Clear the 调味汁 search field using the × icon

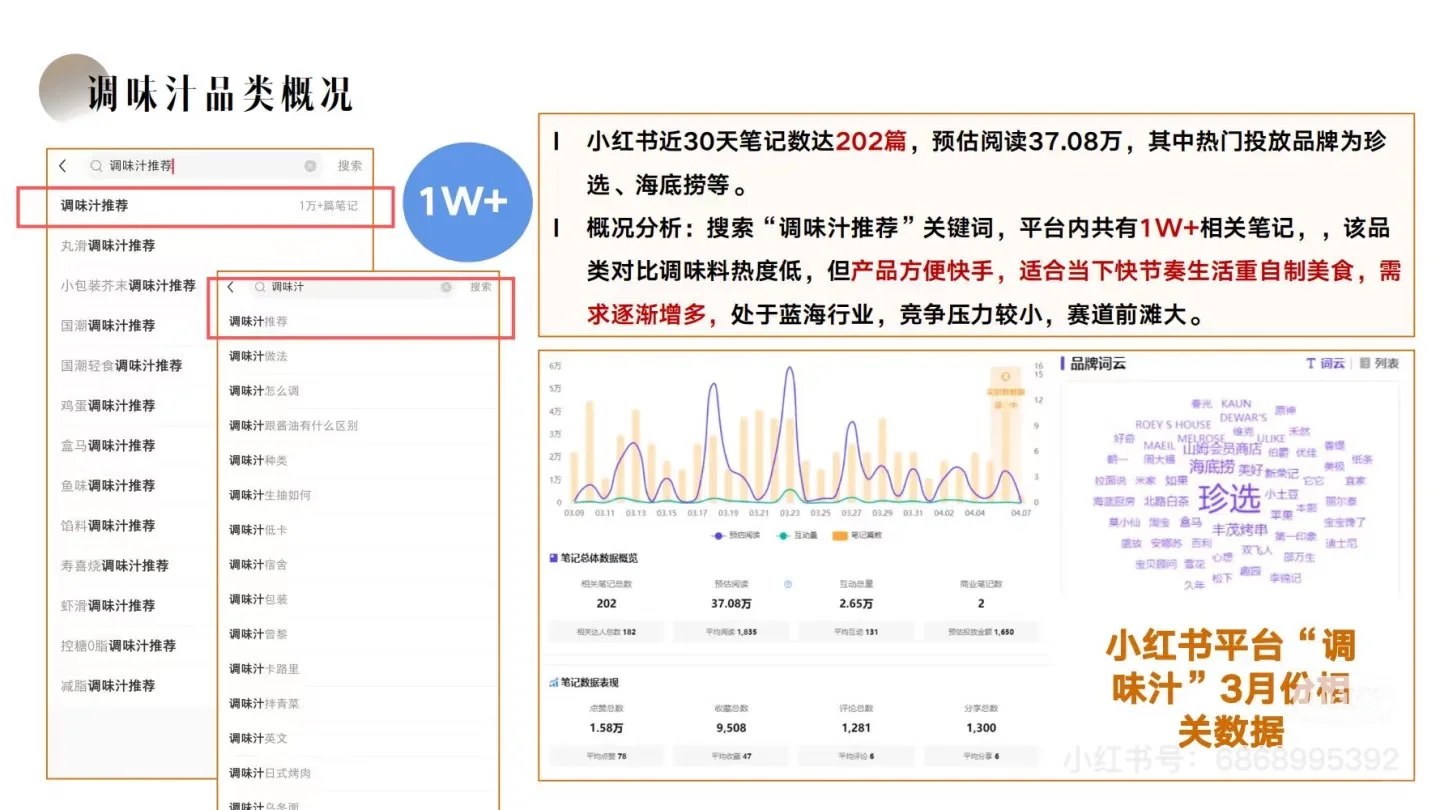pyautogui.click(x=446, y=287)
